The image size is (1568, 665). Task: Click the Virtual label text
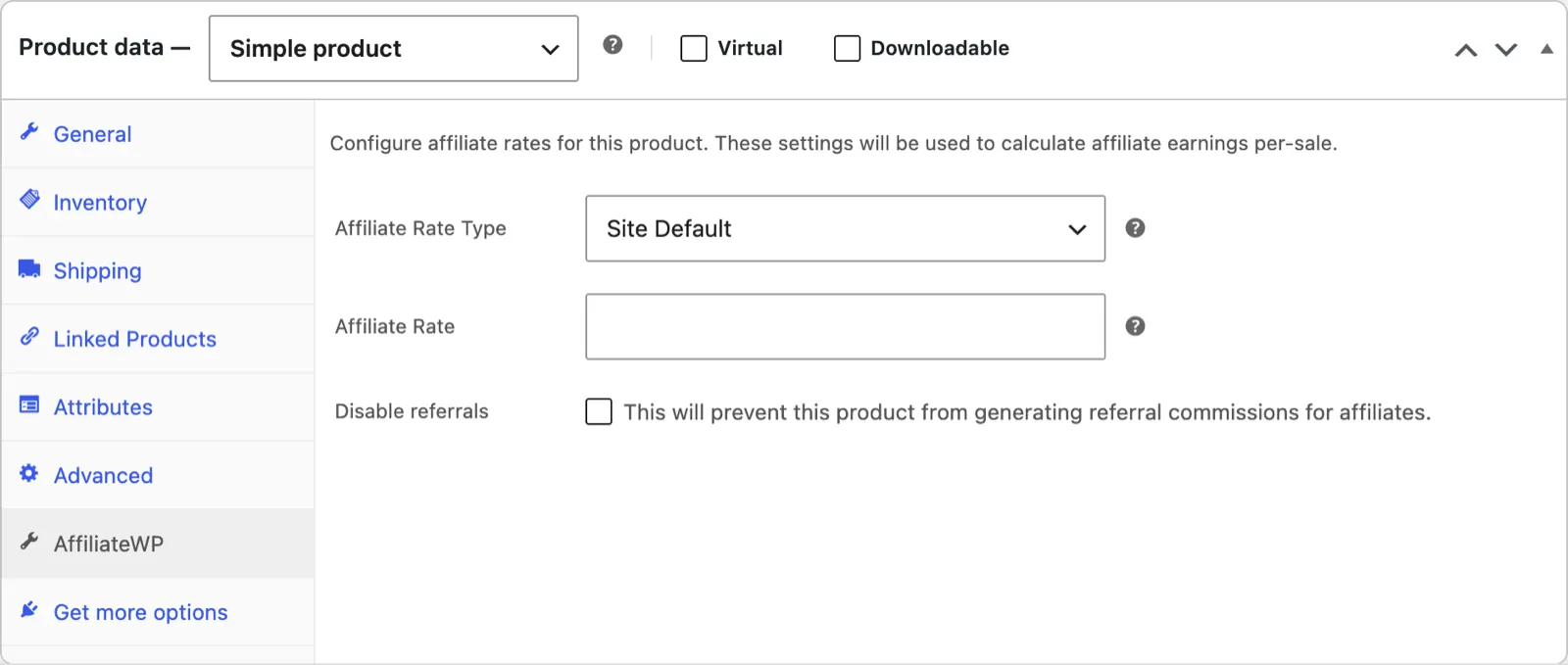click(750, 48)
